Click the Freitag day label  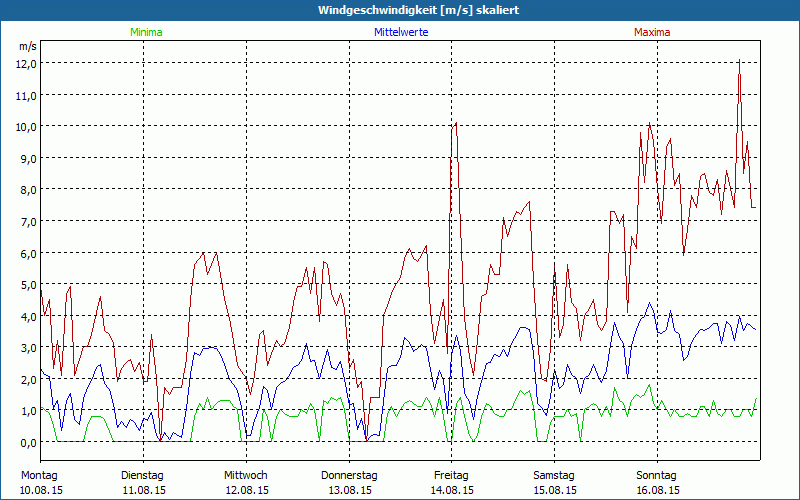point(452,476)
